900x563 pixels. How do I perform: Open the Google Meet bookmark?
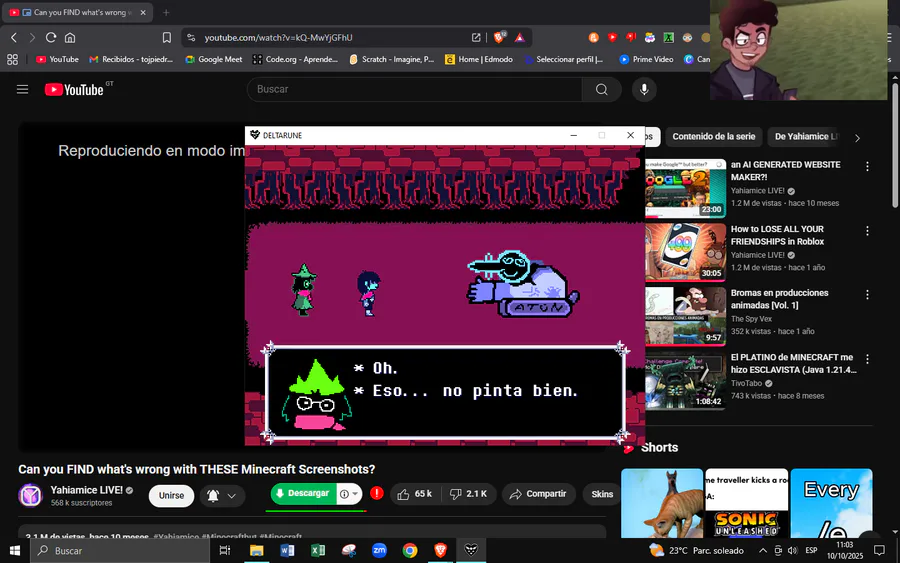pos(214,59)
